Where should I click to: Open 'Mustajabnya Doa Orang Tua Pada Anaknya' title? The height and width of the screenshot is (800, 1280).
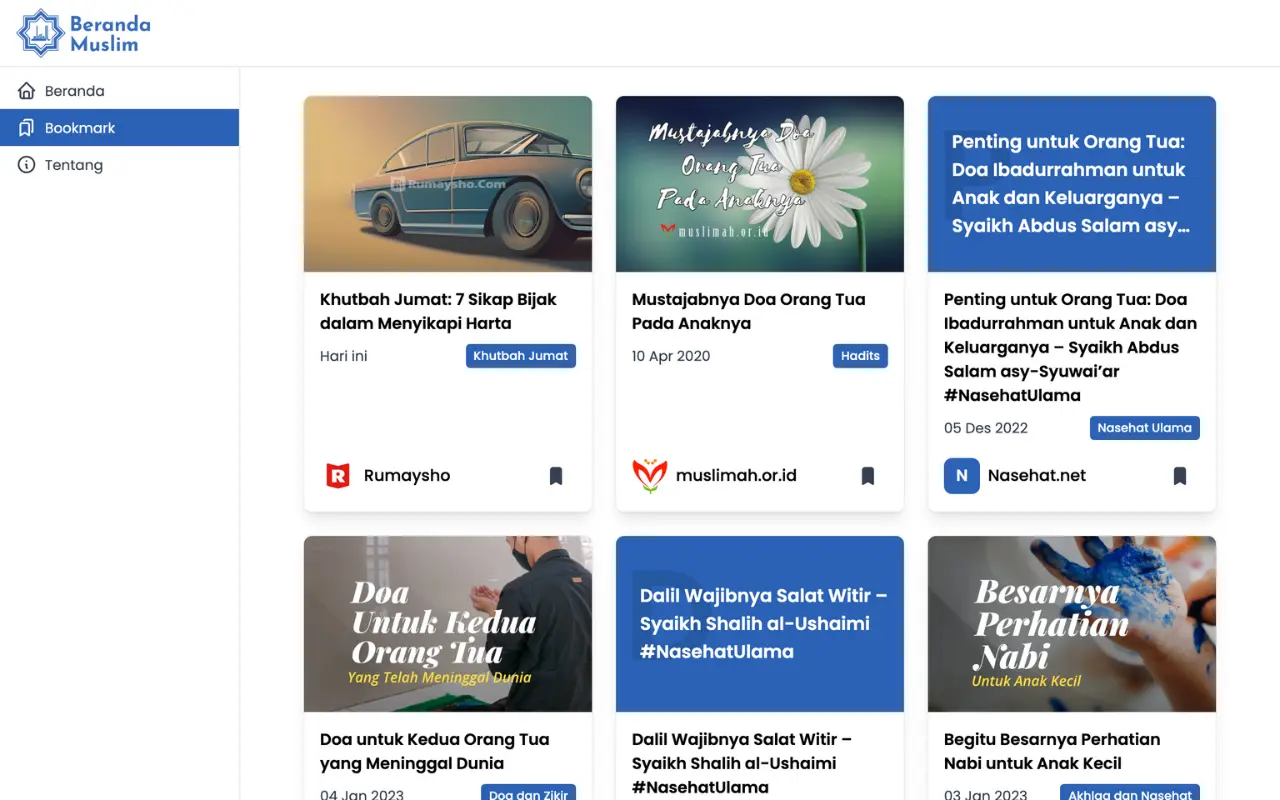[748, 311]
